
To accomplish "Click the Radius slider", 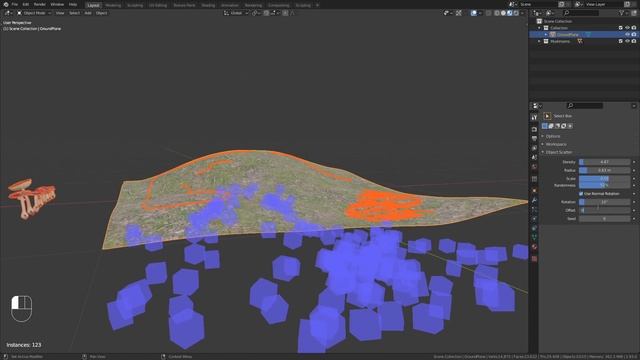I will [604, 170].
